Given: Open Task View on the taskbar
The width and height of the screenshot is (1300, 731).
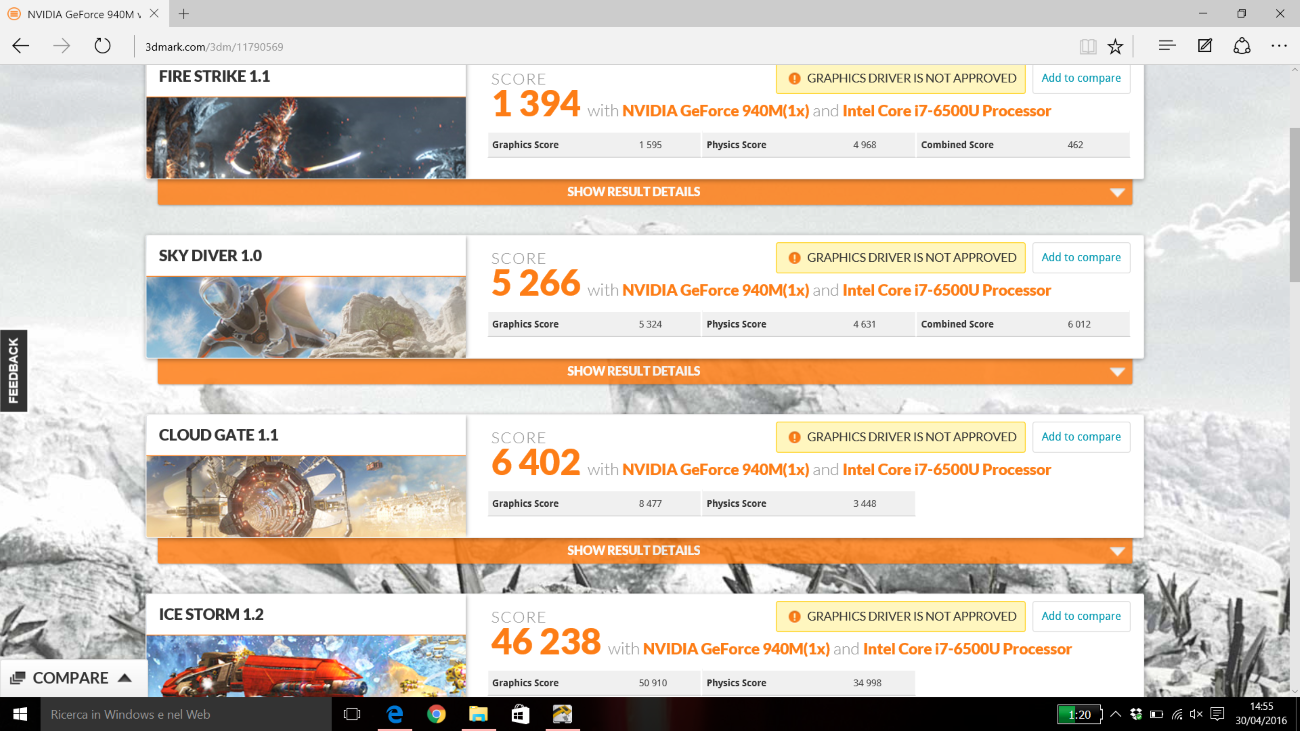Looking at the screenshot, I should 352,714.
